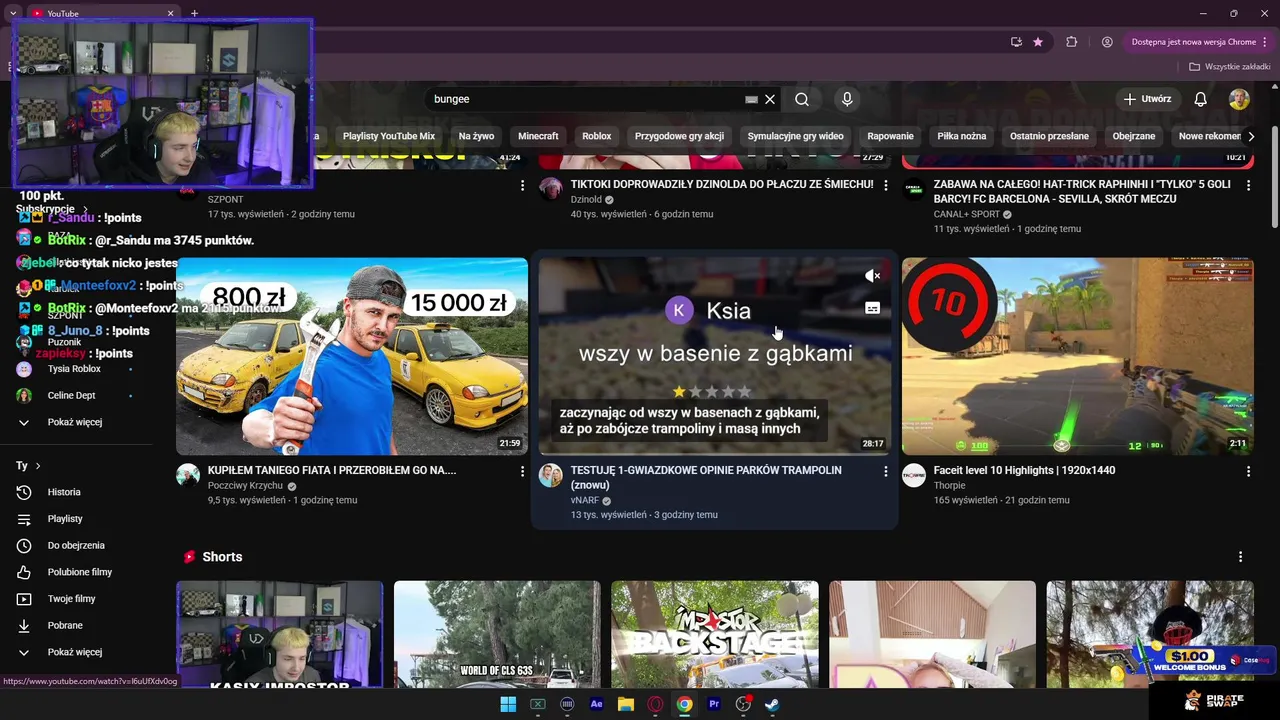Bookmark this page with the star icon
The height and width of the screenshot is (720, 1280).
tap(1038, 42)
